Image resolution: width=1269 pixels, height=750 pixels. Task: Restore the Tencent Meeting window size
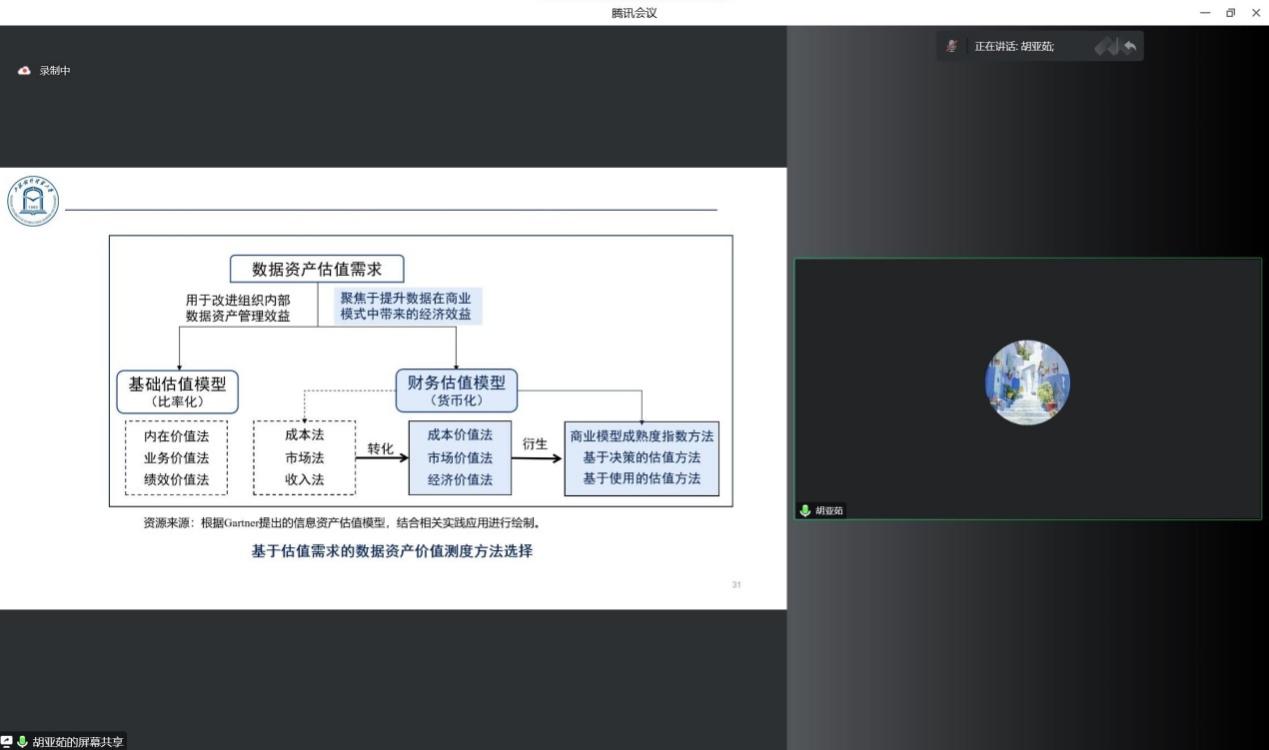pyautogui.click(x=1230, y=13)
